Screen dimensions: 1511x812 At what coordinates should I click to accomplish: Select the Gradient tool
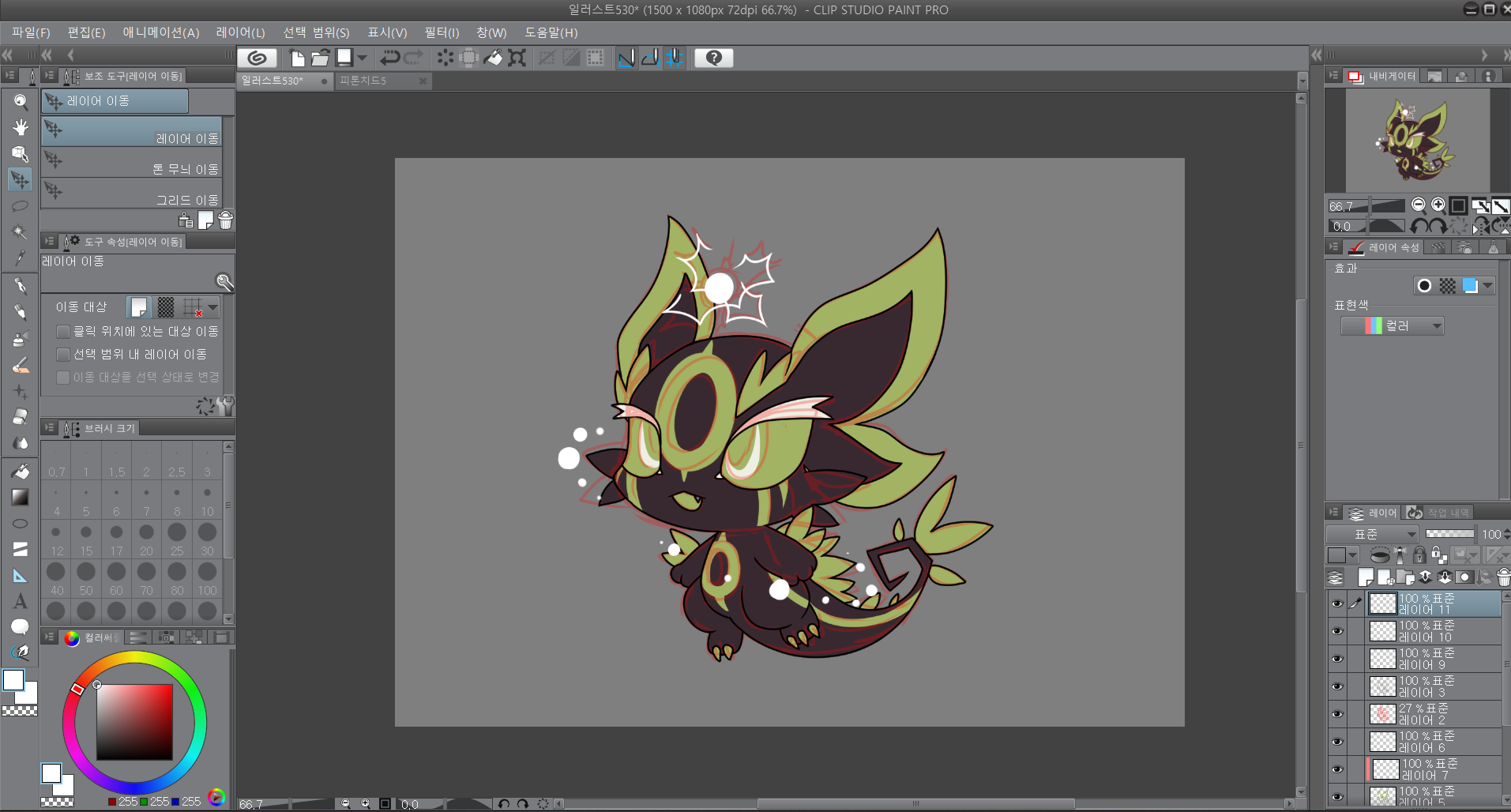[21, 497]
